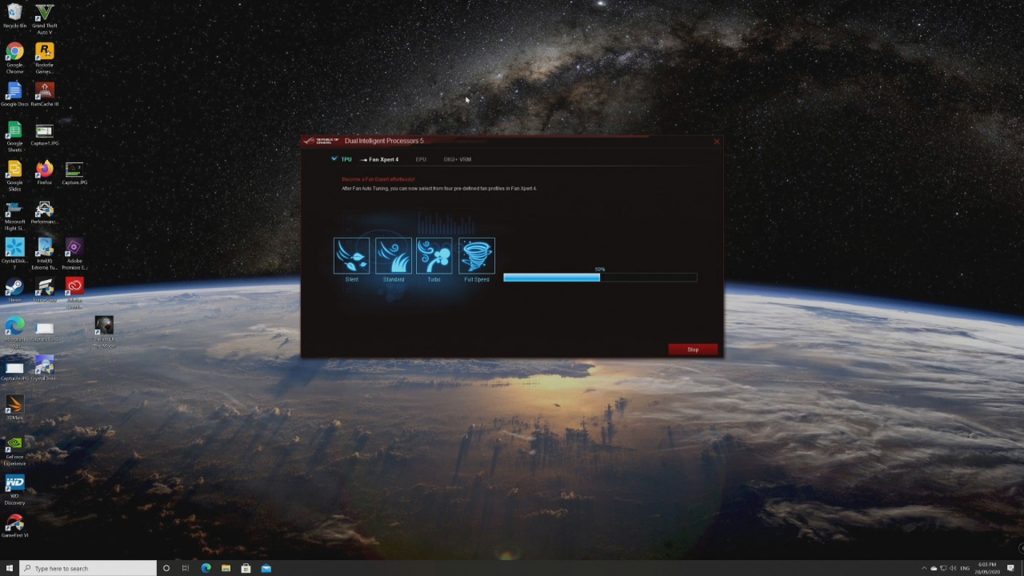1024x576 pixels.
Task: Select the Standard fan profile icon
Action: point(393,255)
